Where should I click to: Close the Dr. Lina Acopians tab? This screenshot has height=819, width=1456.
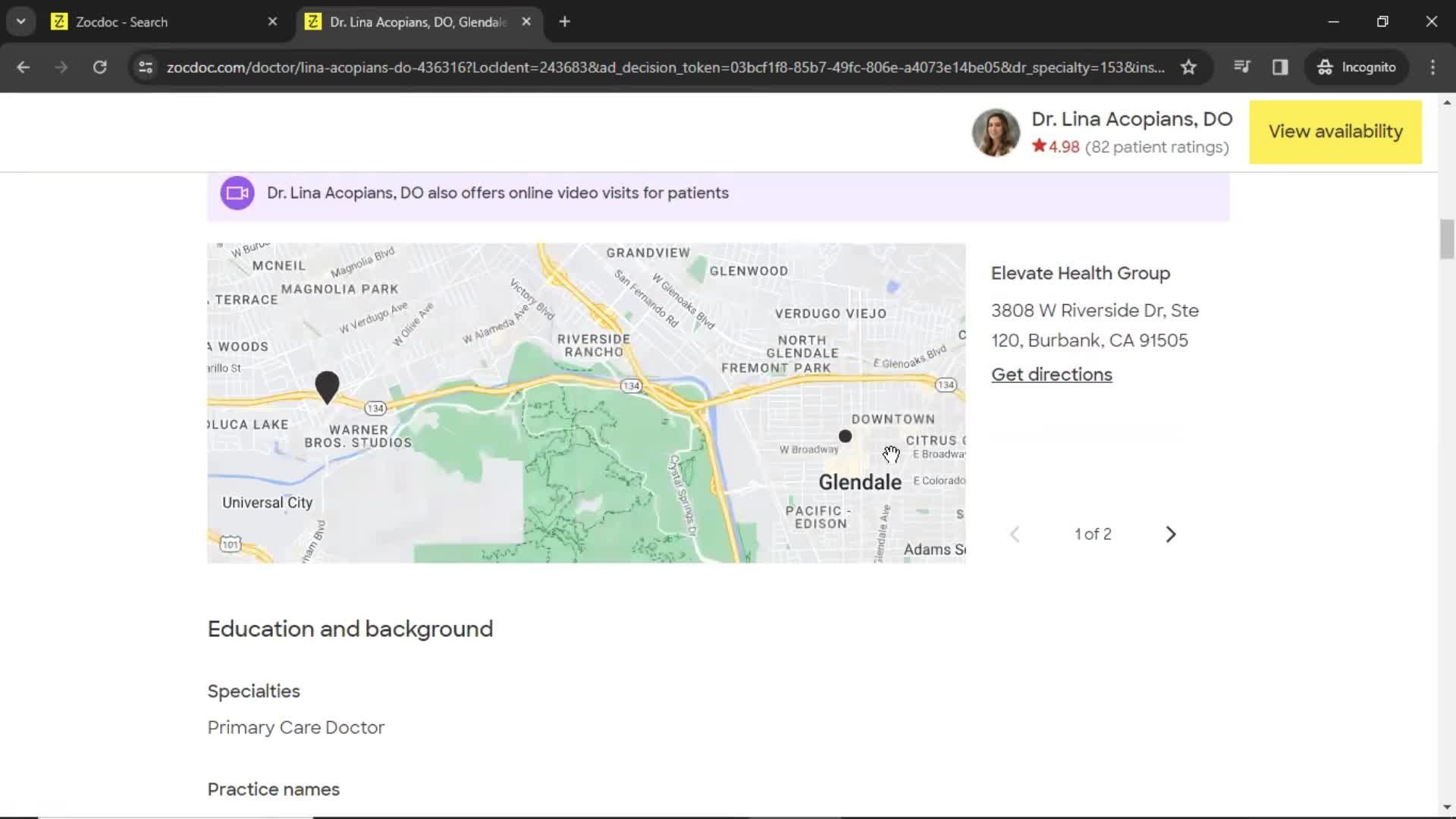pos(526,22)
